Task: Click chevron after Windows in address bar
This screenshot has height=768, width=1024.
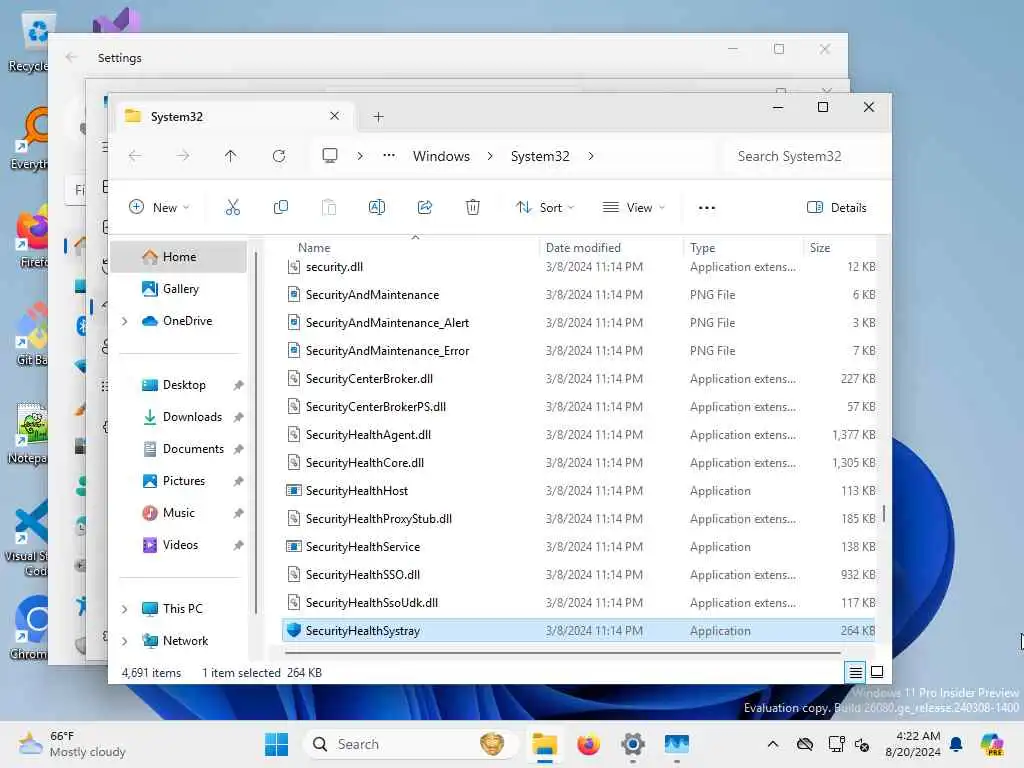Action: pyautogui.click(x=490, y=156)
